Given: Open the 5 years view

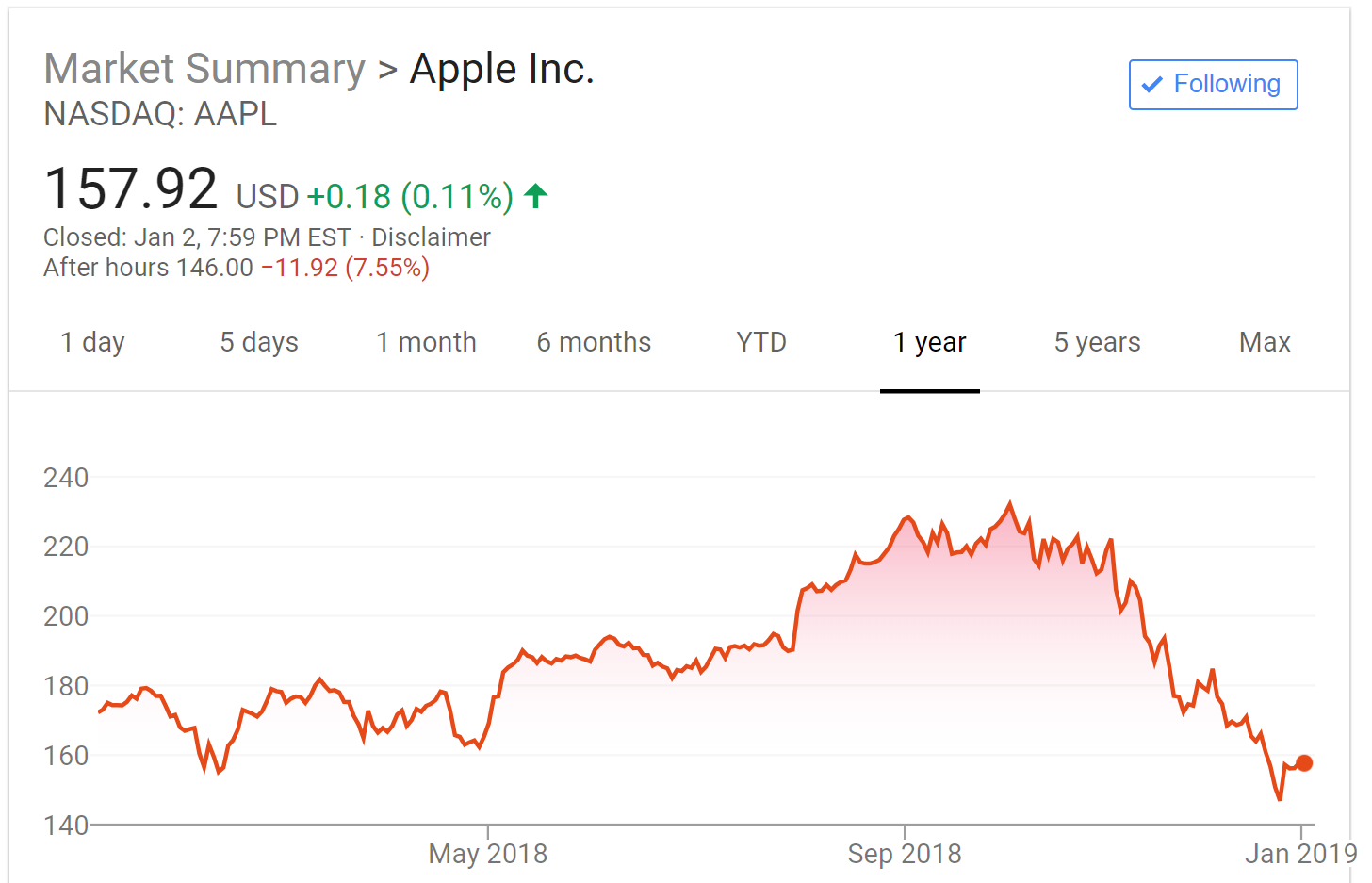Looking at the screenshot, I should (x=1097, y=342).
